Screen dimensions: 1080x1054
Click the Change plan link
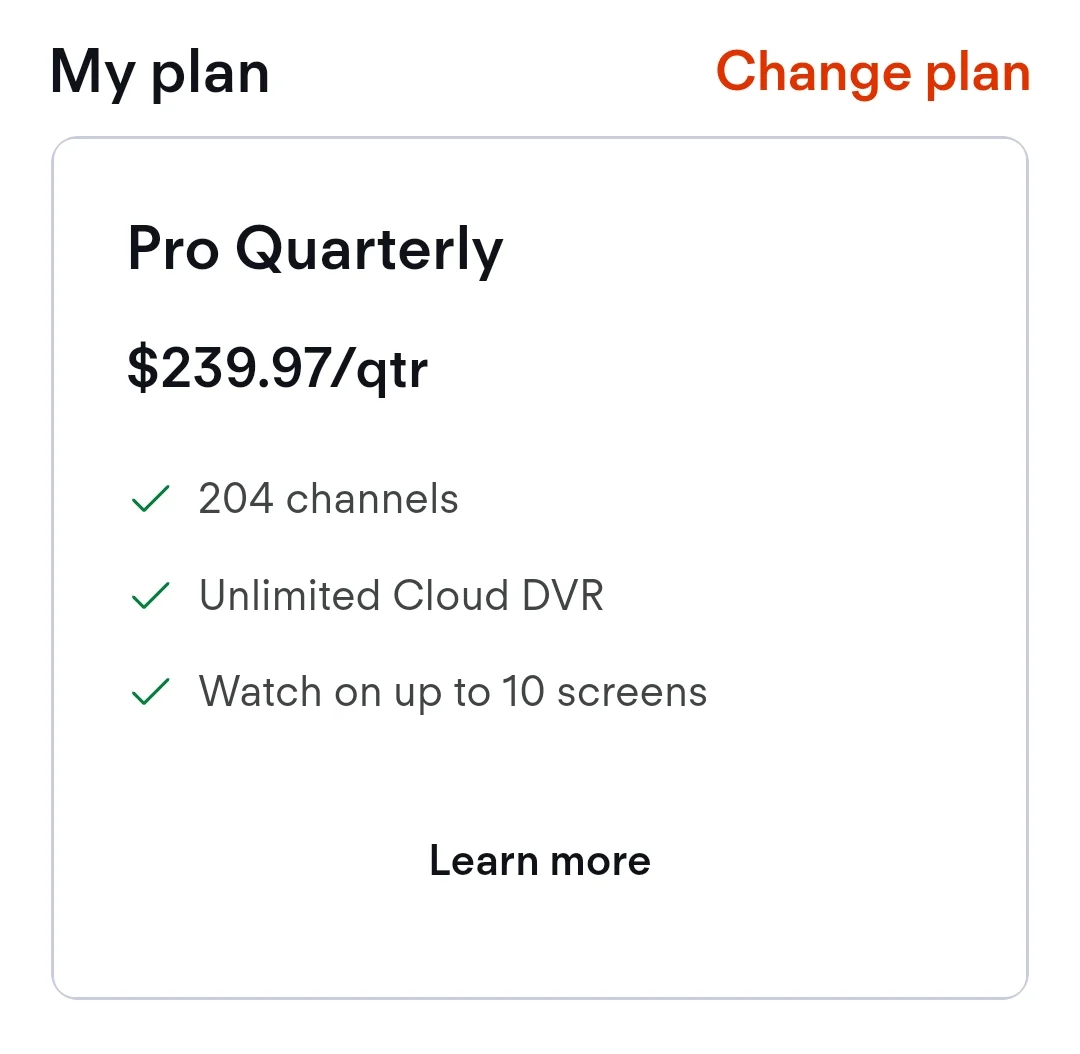pyautogui.click(x=873, y=74)
